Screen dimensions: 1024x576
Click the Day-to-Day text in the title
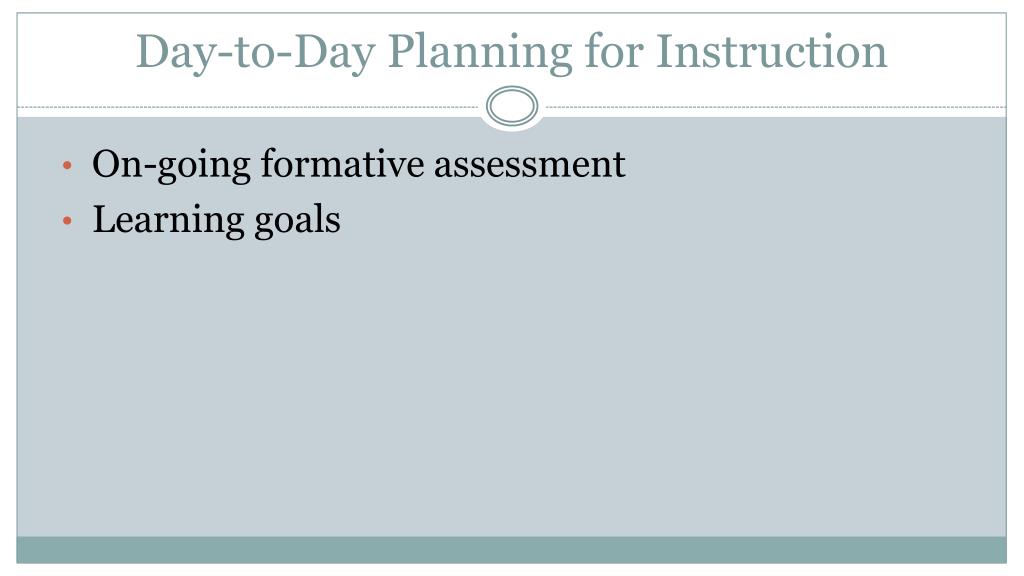255,53
